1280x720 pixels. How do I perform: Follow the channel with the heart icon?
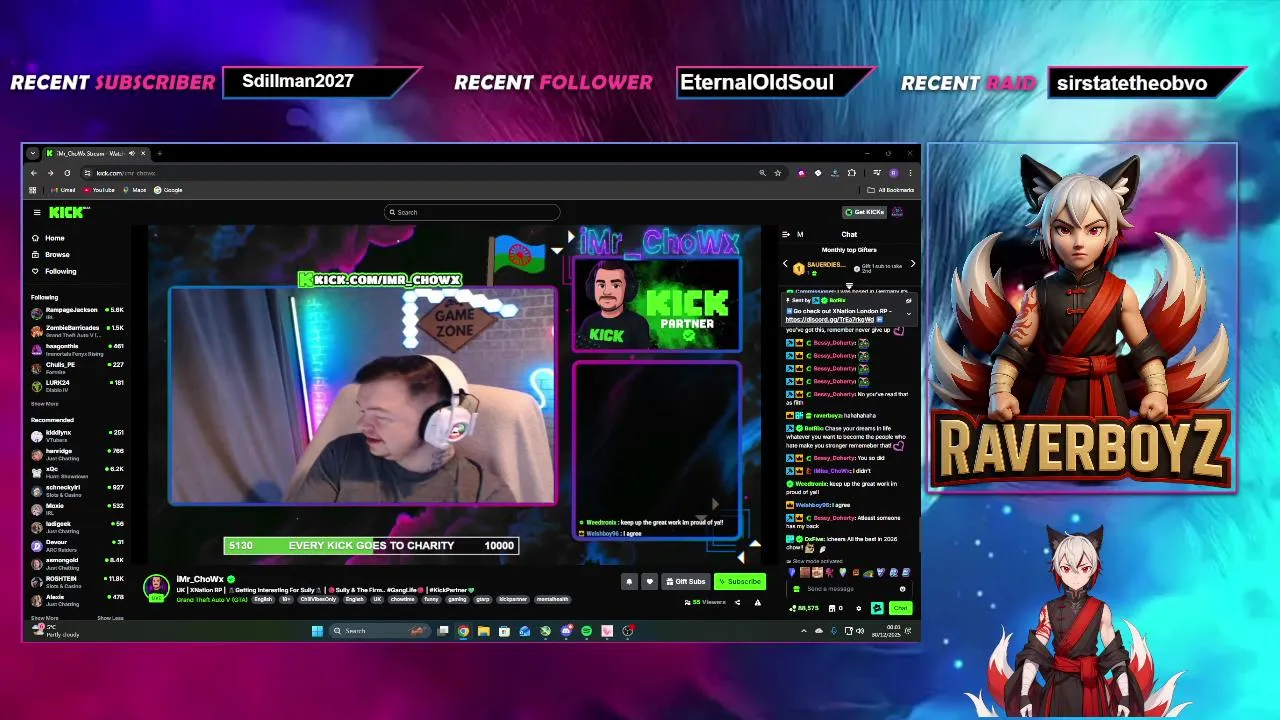click(649, 581)
